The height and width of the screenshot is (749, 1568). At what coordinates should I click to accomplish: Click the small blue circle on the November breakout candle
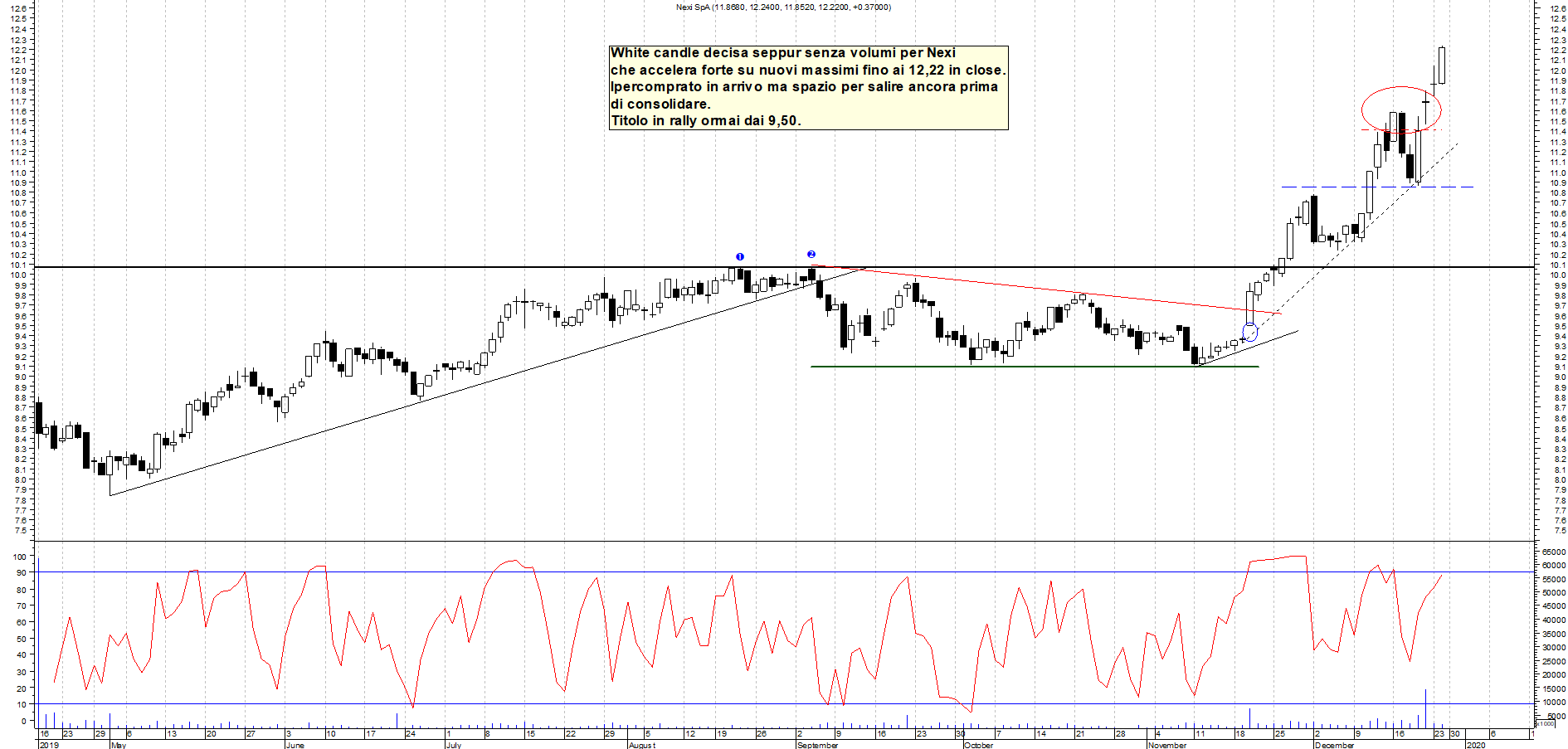(x=1250, y=333)
